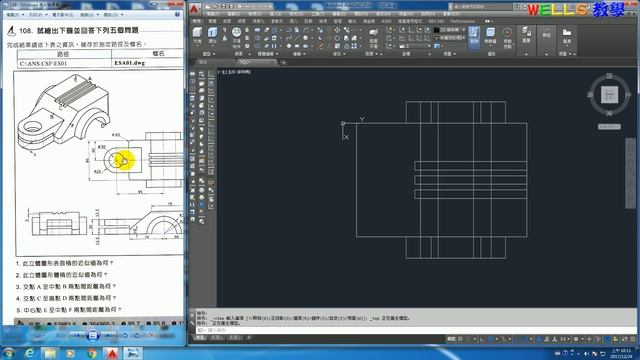Viewport: 640px width, 360px height.
Task: Click the command line customize wrench icon
Action: click(192, 323)
